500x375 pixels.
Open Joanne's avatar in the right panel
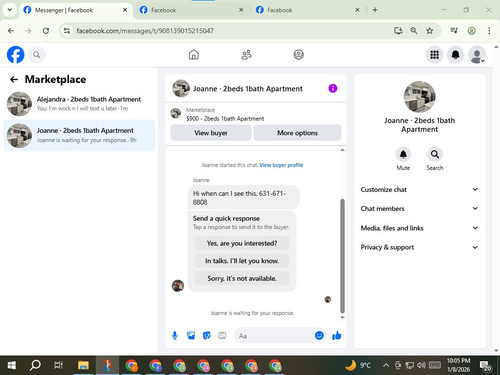(419, 97)
